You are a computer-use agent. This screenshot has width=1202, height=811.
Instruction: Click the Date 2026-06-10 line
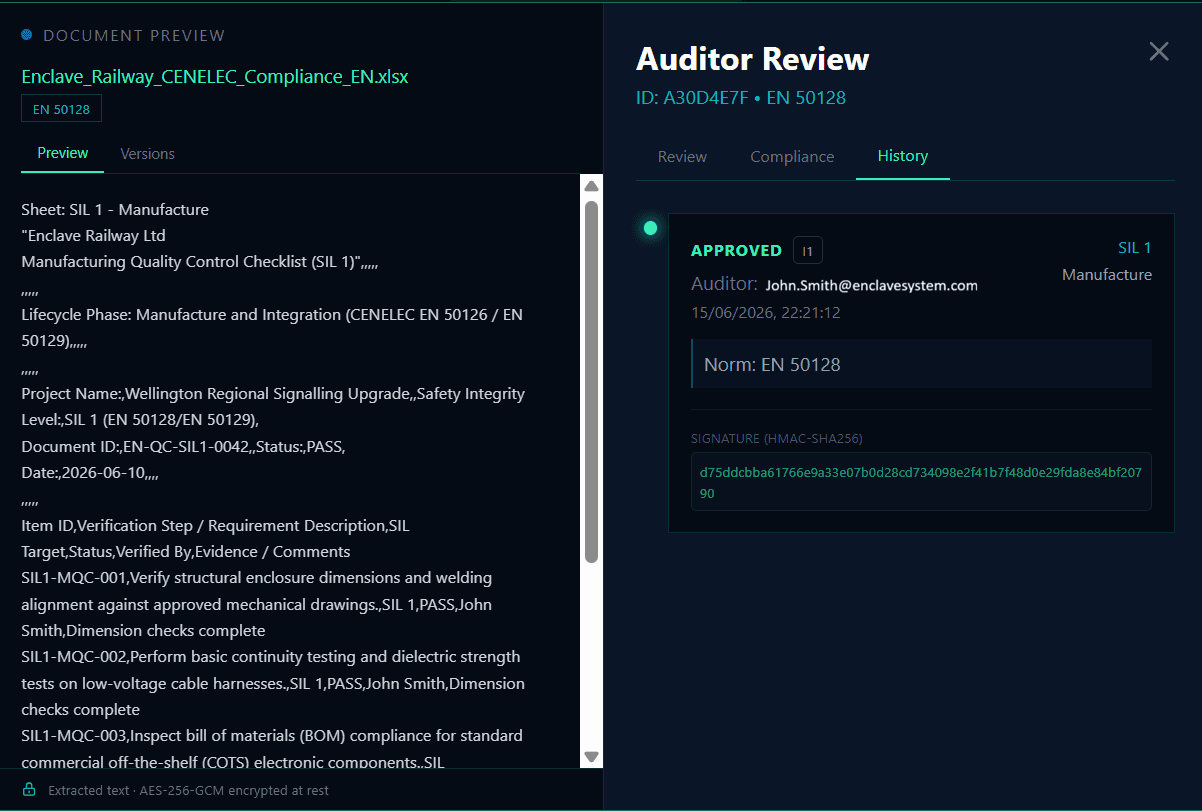(90, 473)
